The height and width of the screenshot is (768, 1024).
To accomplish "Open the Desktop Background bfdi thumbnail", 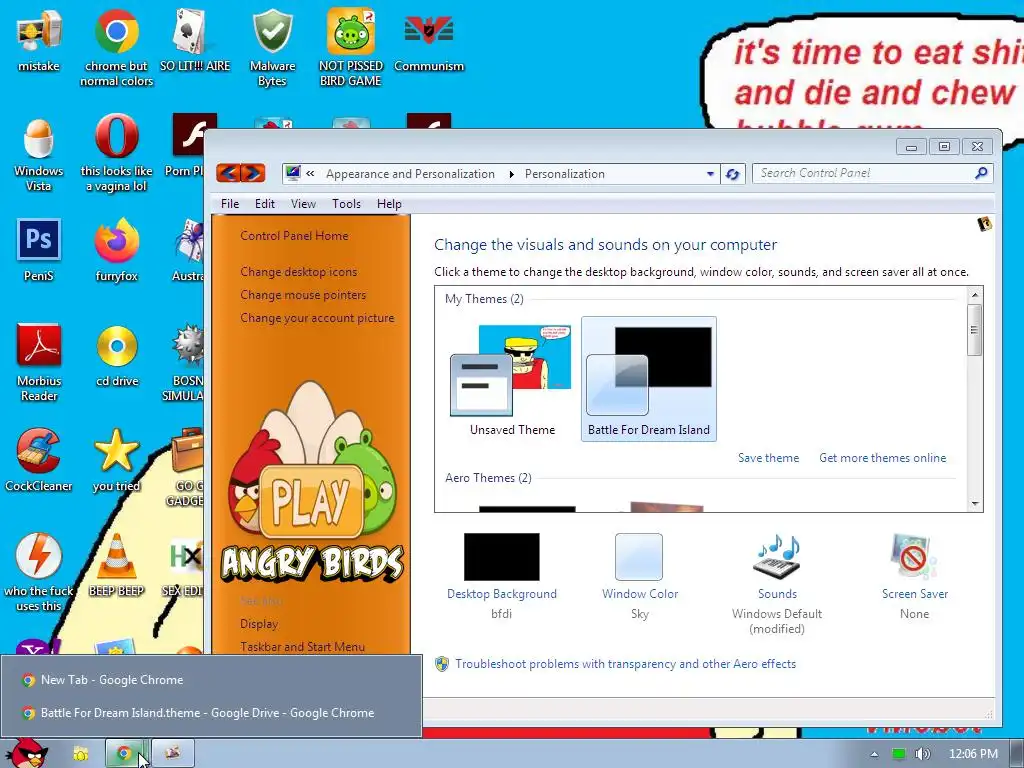I will coord(502,556).
